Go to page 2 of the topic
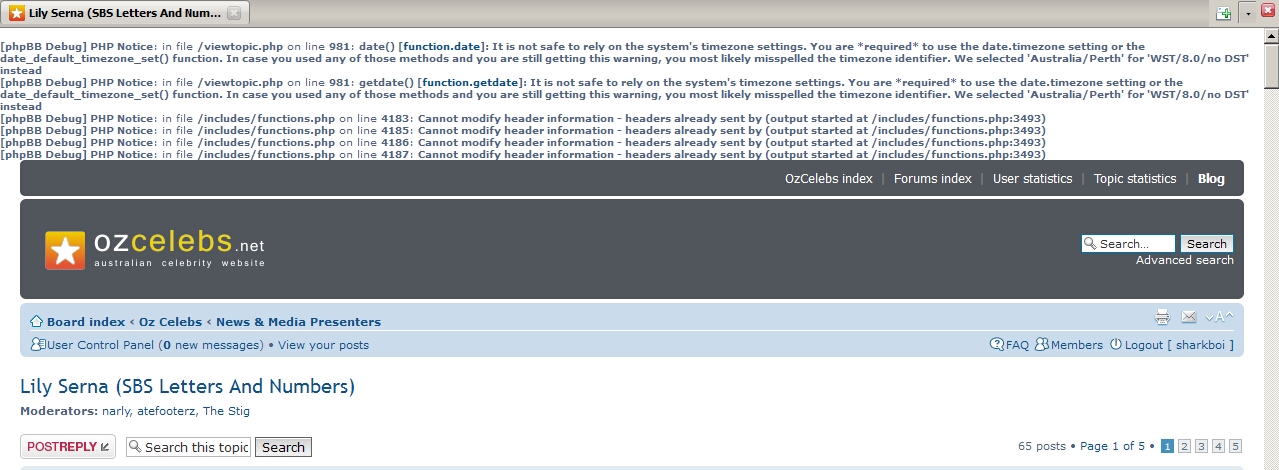The height and width of the screenshot is (470, 1279). point(1184,446)
